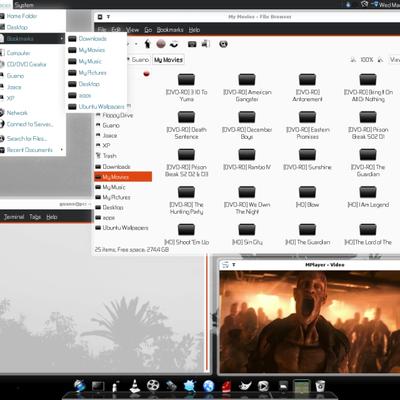400x400 pixels.
Task: Click the 100% zoom level label
Action: (x=367, y=60)
